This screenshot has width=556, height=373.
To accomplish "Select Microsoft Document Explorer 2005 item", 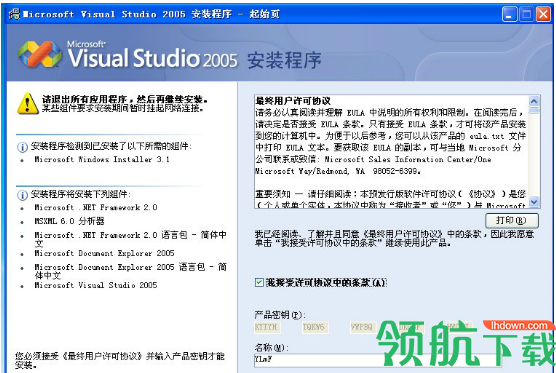I will (104, 253).
